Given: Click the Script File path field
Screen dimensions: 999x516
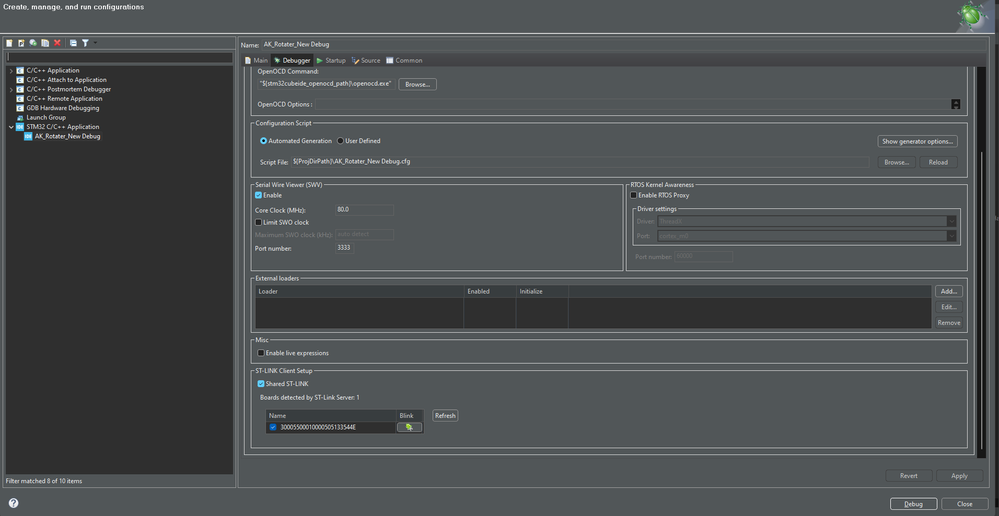Looking at the screenshot, I should click(x=580, y=162).
